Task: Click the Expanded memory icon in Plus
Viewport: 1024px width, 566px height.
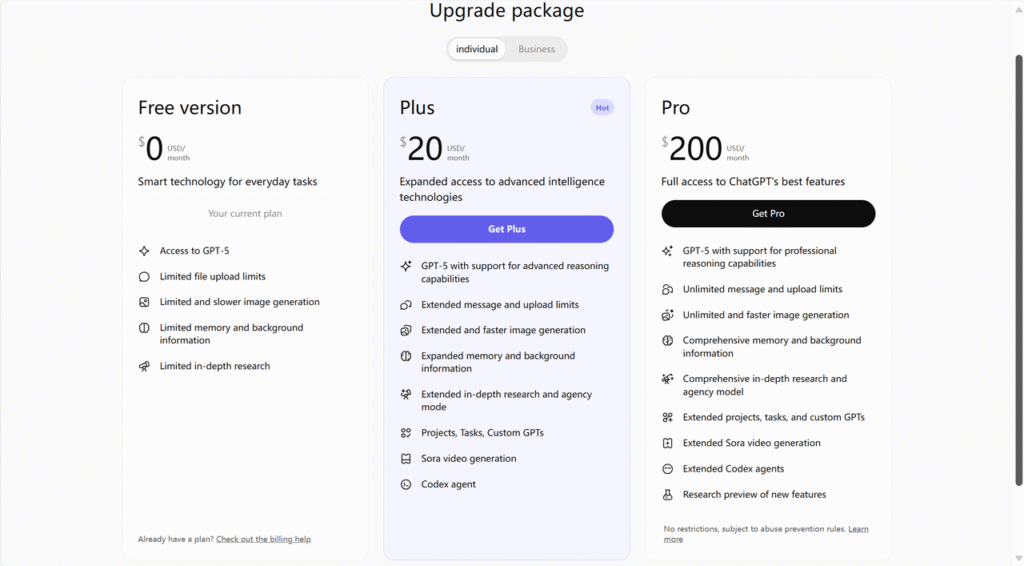Action: tap(406, 356)
